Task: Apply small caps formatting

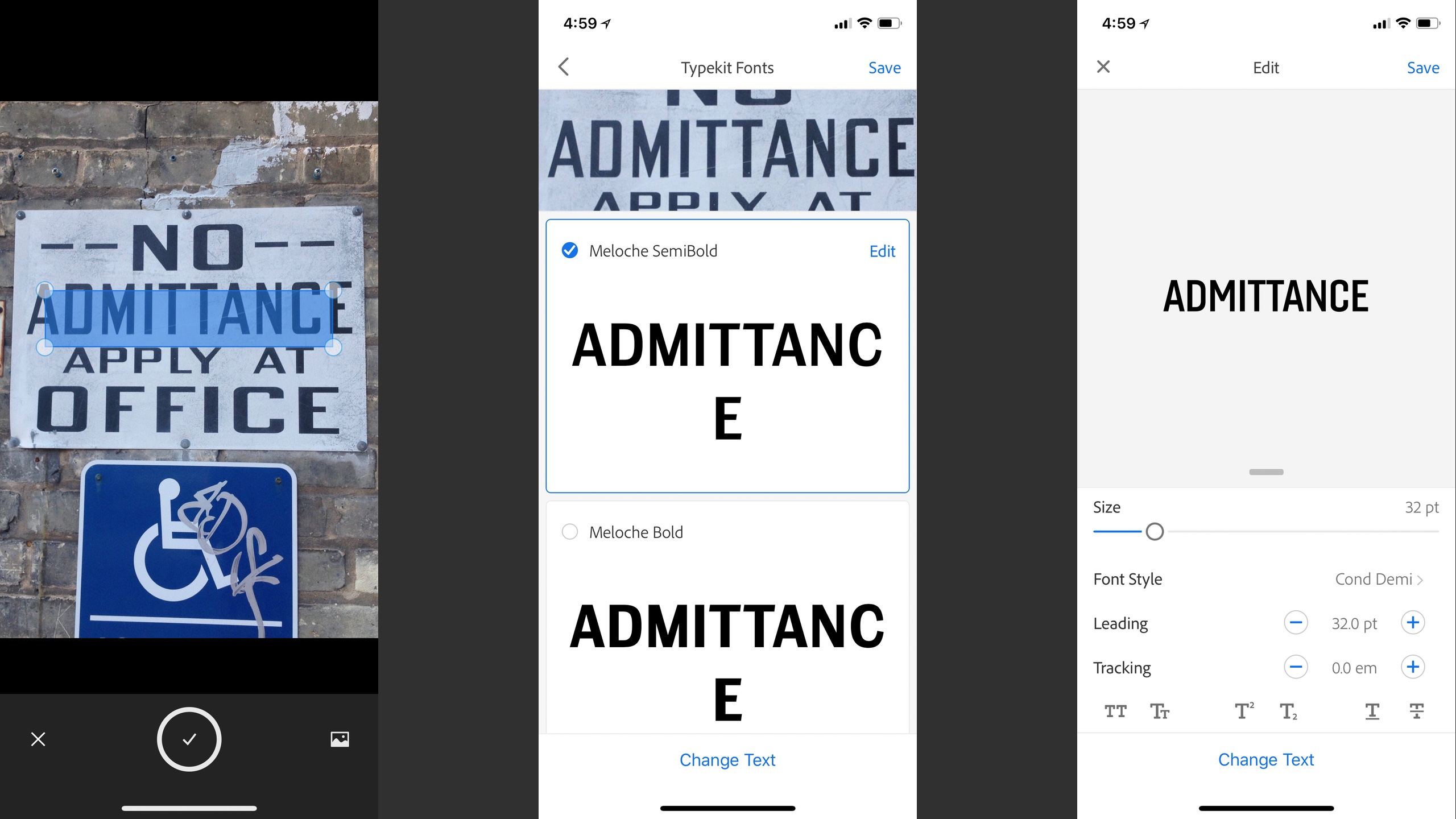Action: [x=1160, y=711]
